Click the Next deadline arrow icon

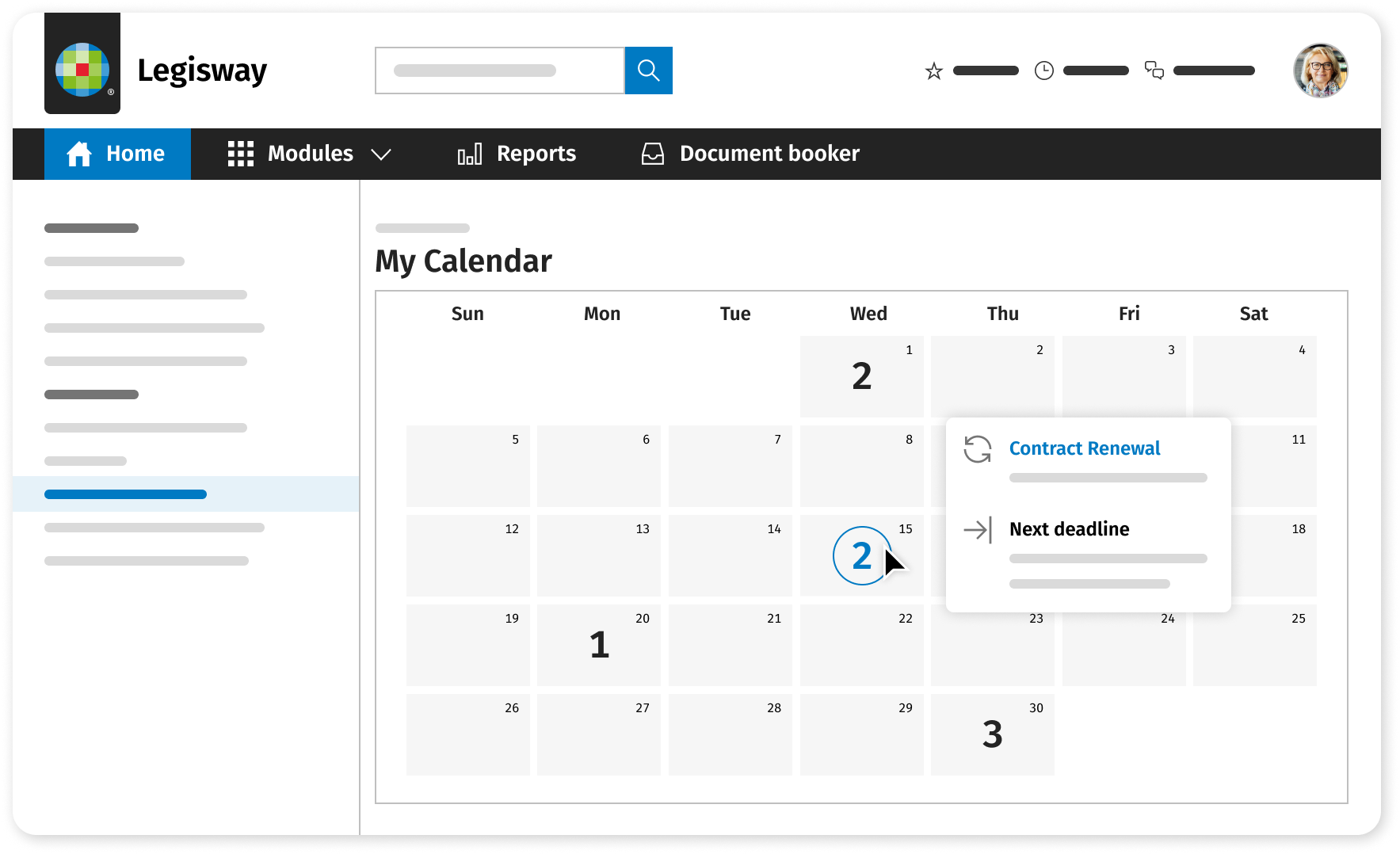click(978, 529)
